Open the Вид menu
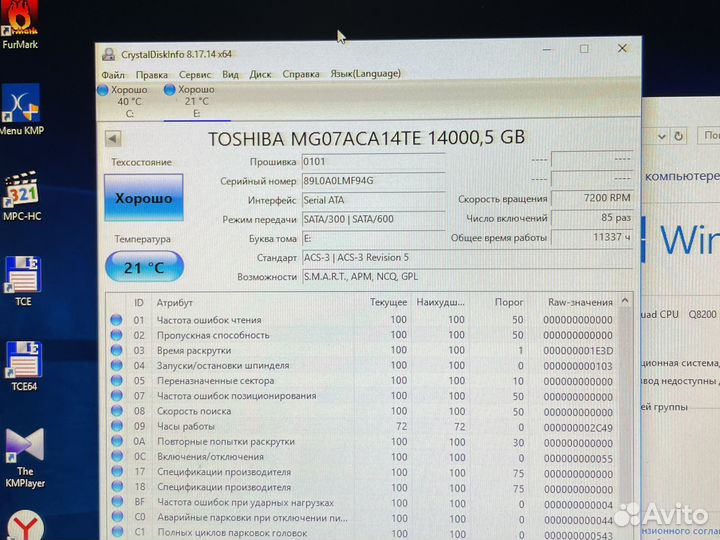This screenshot has width=720, height=540. coord(231,74)
